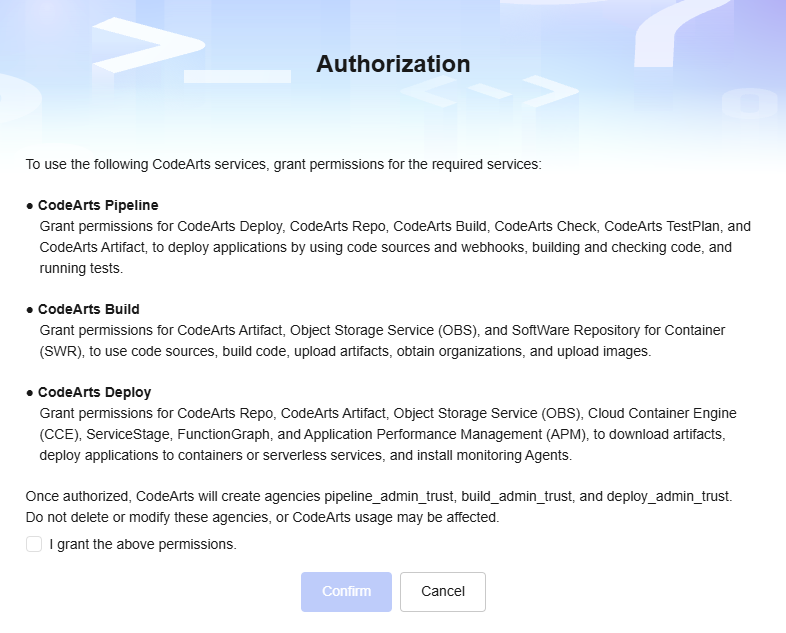Click the bullet beside CodeArts Build
The height and width of the screenshot is (633, 786).
(x=30, y=310)
